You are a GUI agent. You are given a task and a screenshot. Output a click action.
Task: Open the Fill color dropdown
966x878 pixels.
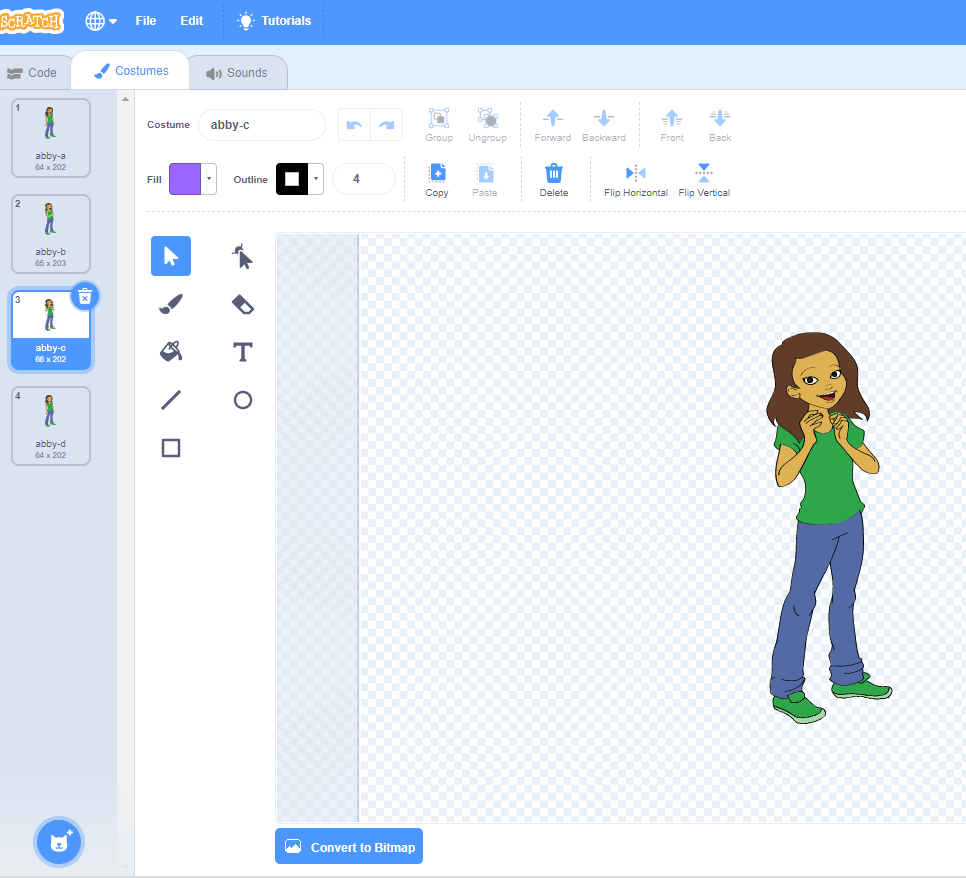point(209,179)
